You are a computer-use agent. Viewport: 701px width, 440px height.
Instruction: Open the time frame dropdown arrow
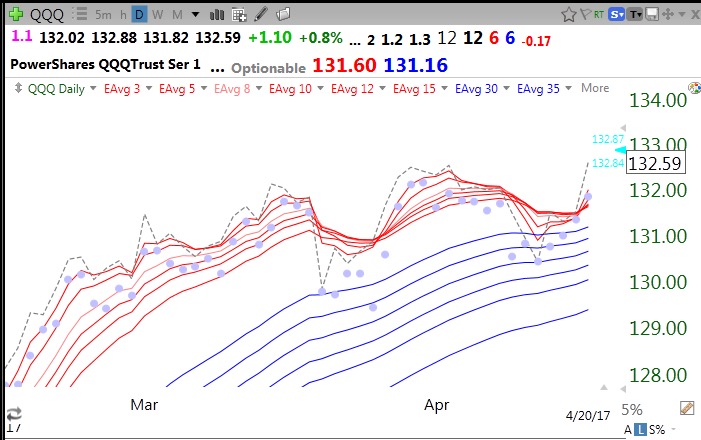point(195,15)
